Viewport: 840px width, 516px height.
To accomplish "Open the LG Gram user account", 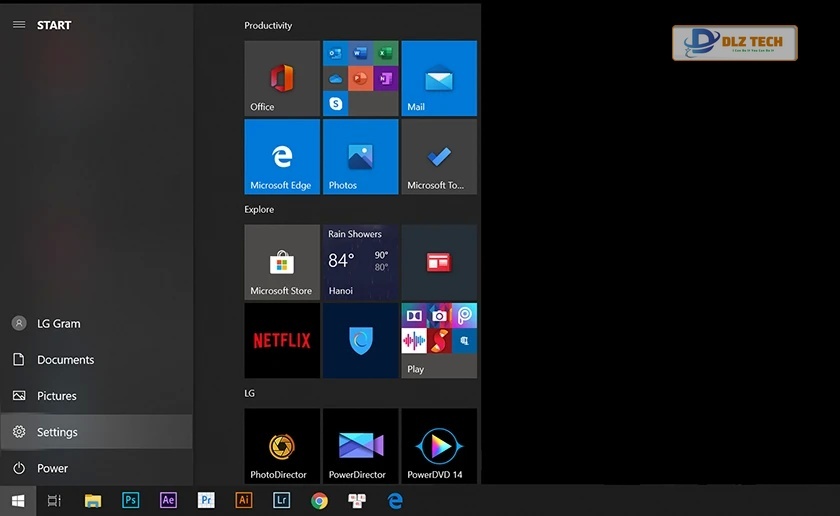I will pyautogui.click(x=96, y=323).
